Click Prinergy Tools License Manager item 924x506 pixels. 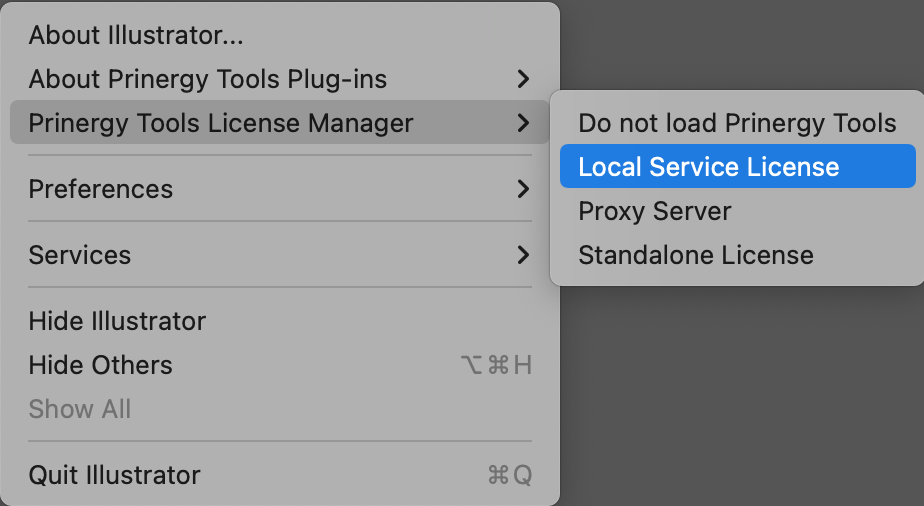click(x=220, y=123)
